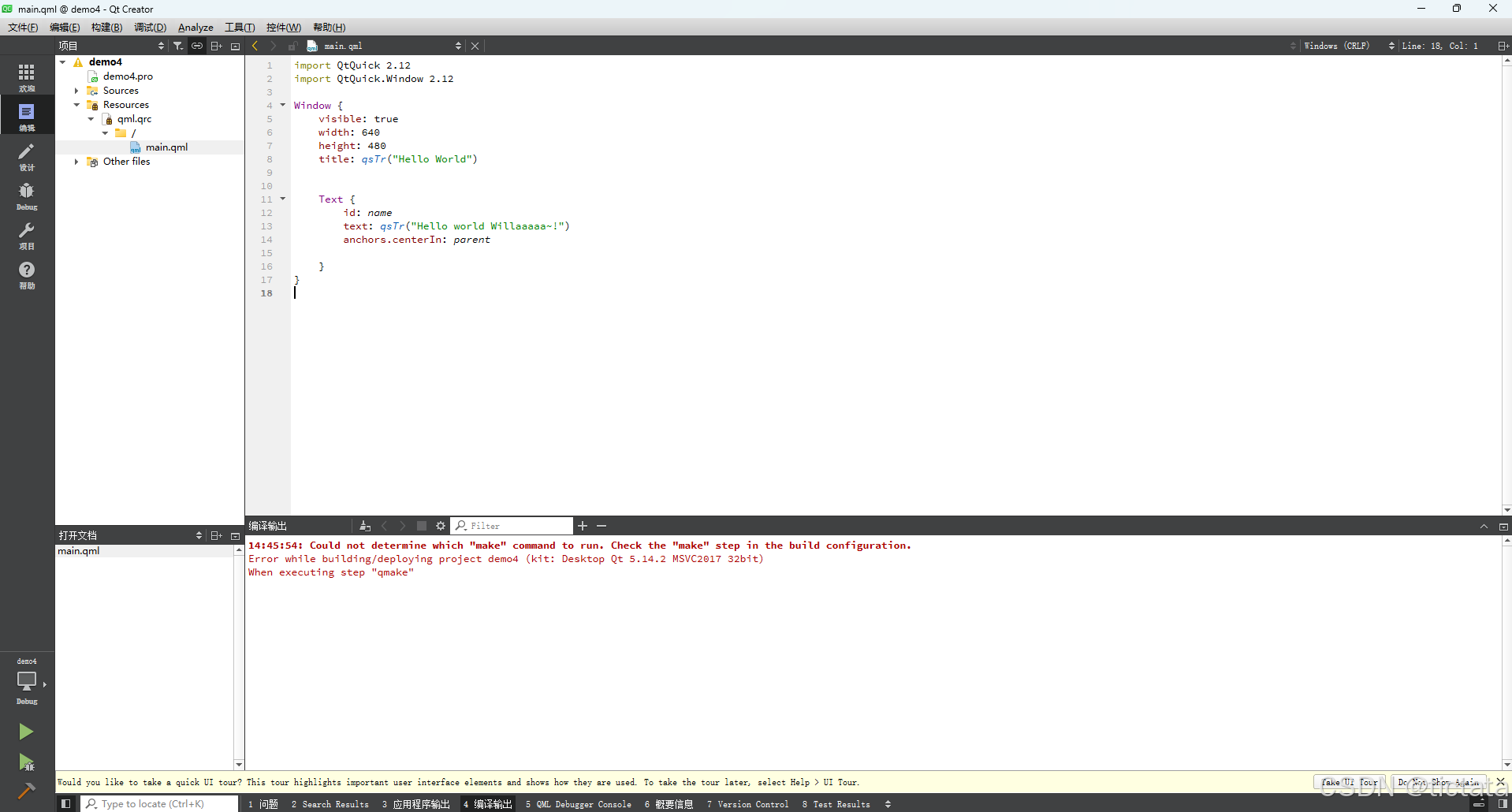Run the demo4 project with green play button
The width and height of the screenshot is (1512, 812).
(x=26, y=732)
